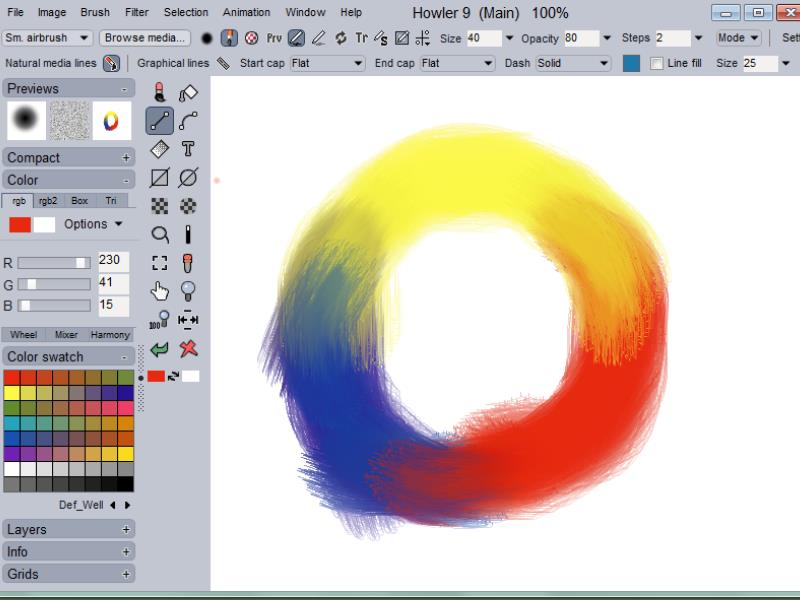The image size is (800, 600).
Task: Choose the round checkered selection tool
Action: (x=188, y=206)
